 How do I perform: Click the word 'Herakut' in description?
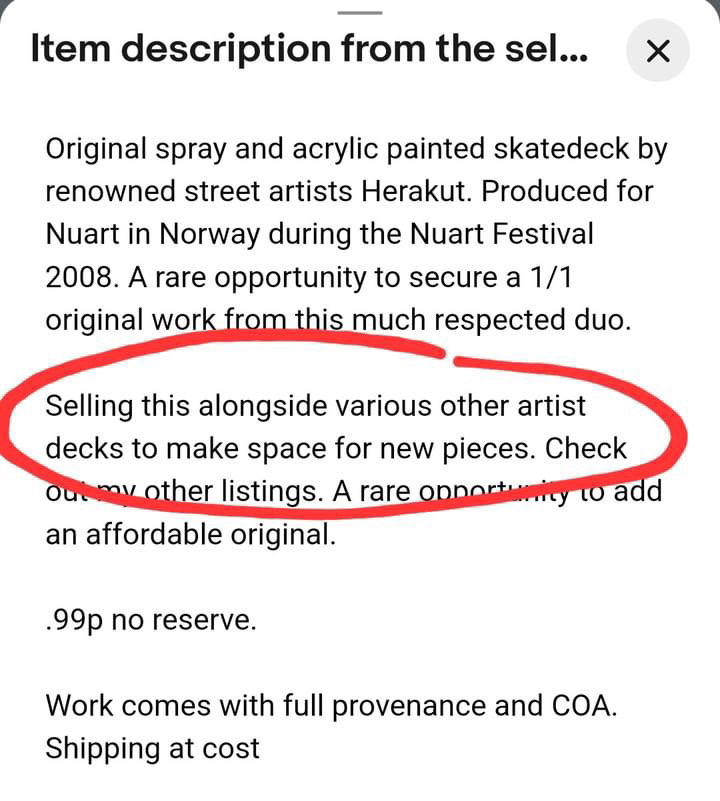click(414, 192)
